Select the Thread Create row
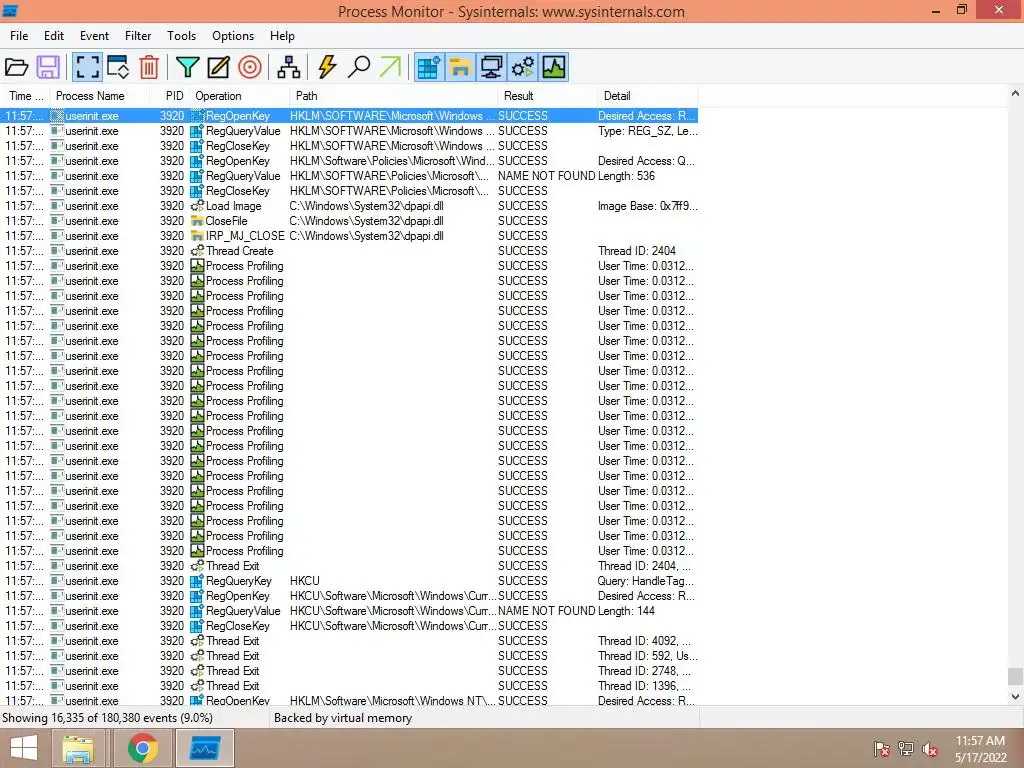The height and width of the screenshot is (768, 1024). 349,251
